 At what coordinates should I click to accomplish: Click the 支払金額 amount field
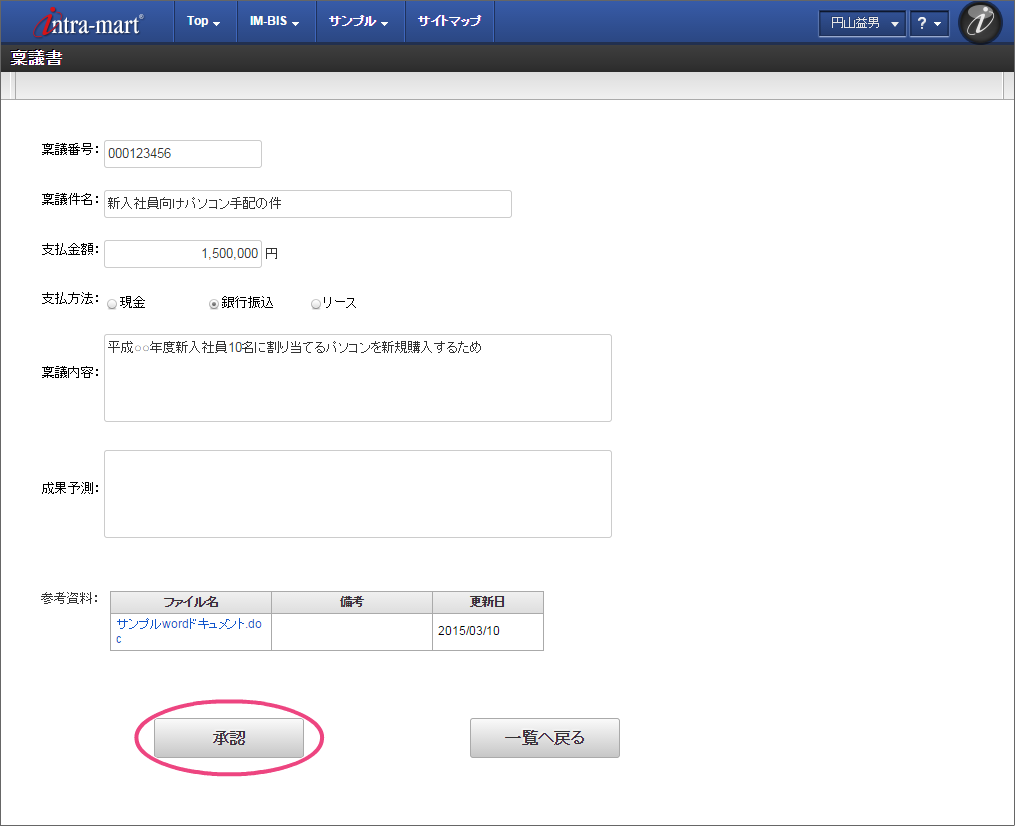point(182,254)
